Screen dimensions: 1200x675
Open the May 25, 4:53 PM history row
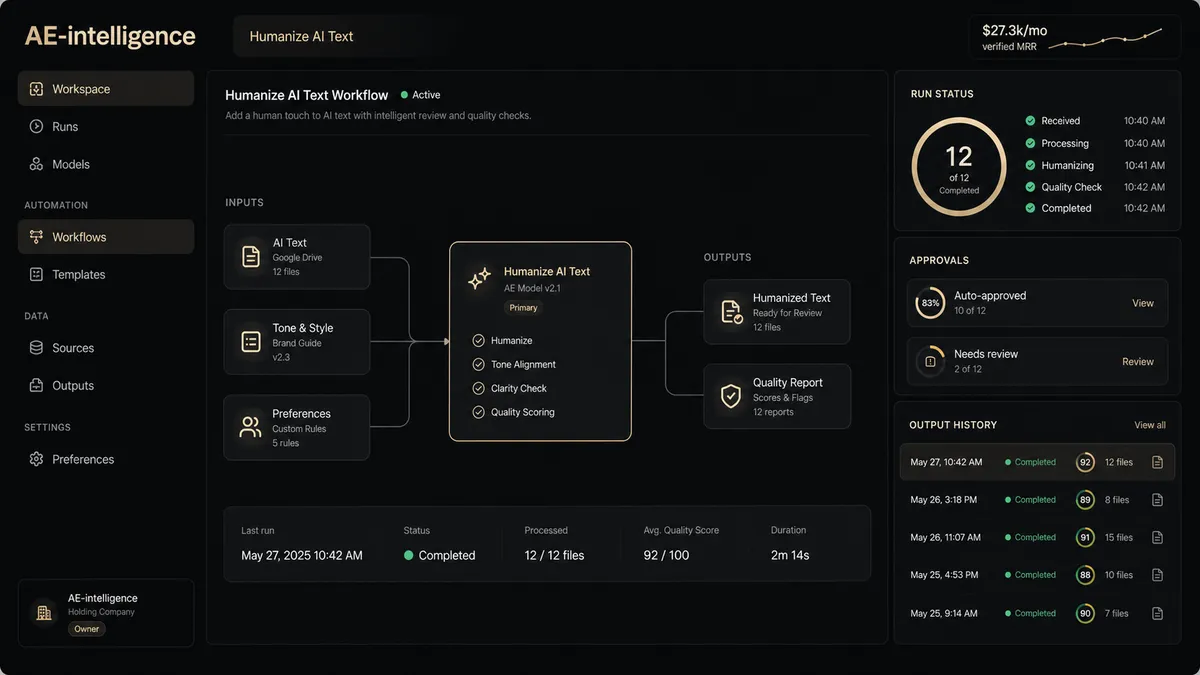[x=1037, y=575]
